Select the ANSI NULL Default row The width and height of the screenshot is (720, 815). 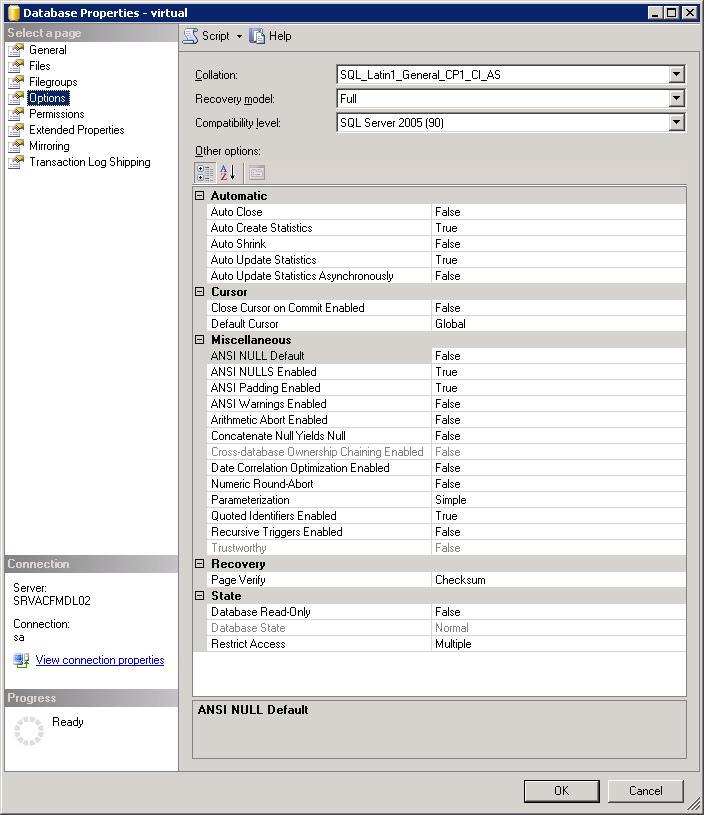click(447, 356)
